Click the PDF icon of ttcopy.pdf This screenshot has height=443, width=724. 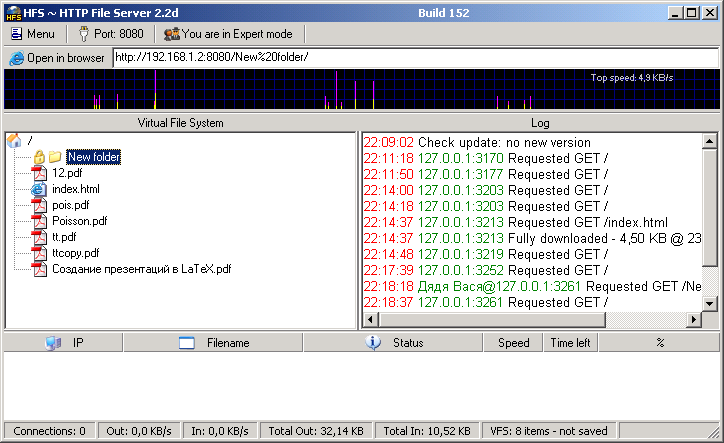[39, 253]
